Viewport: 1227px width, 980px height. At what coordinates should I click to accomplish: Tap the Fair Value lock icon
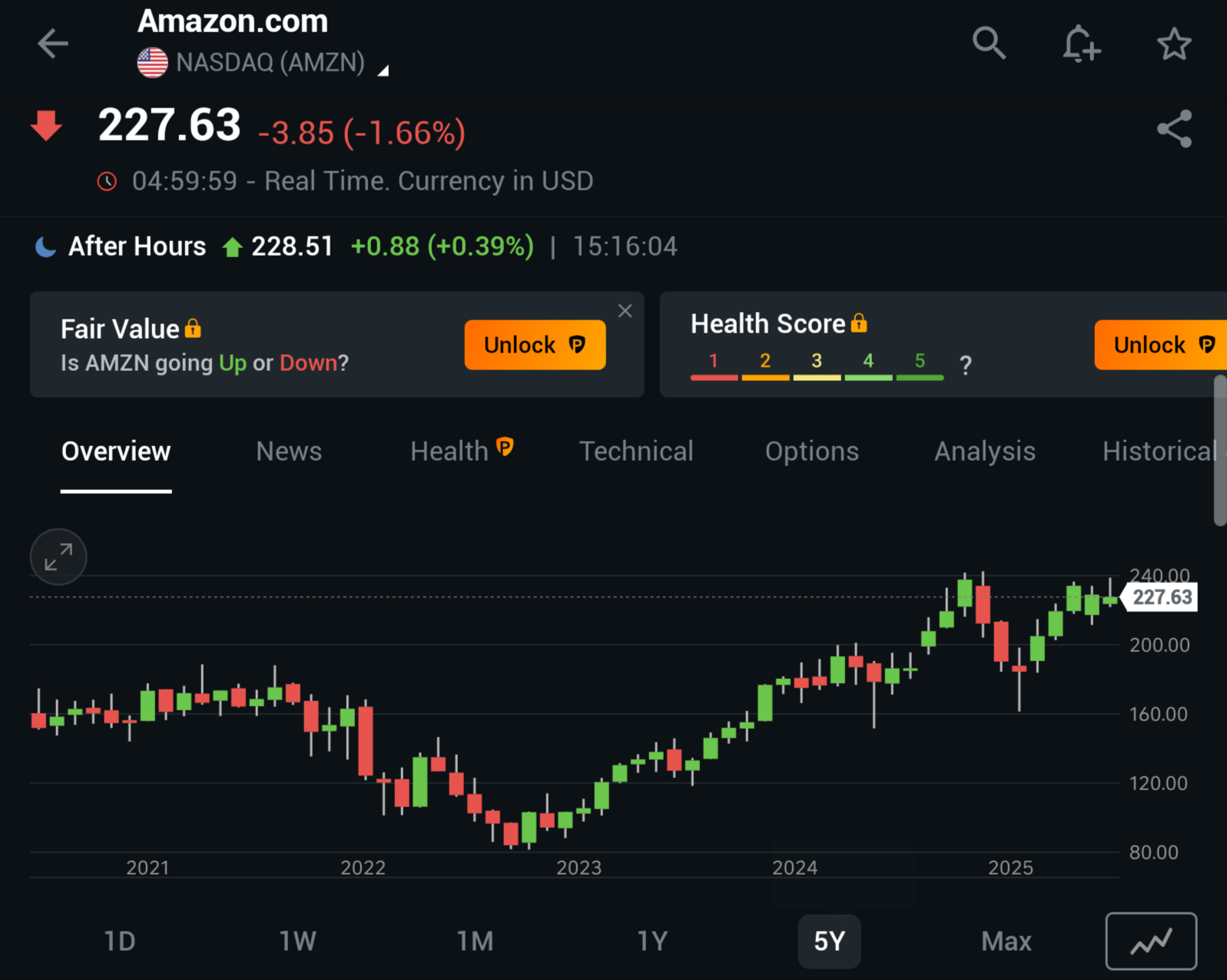(x=193, y=329)
